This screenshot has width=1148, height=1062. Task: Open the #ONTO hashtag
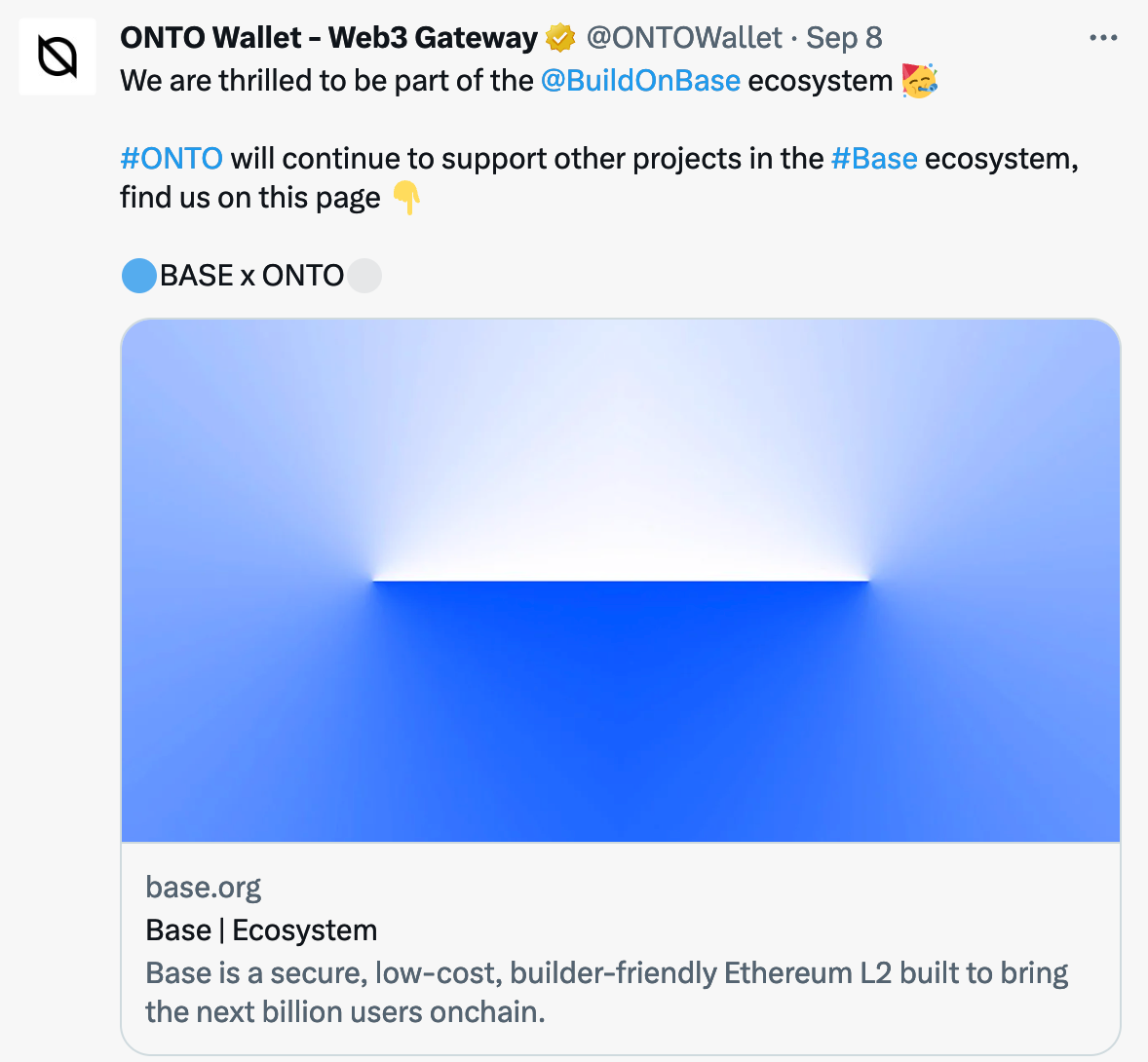172,158
